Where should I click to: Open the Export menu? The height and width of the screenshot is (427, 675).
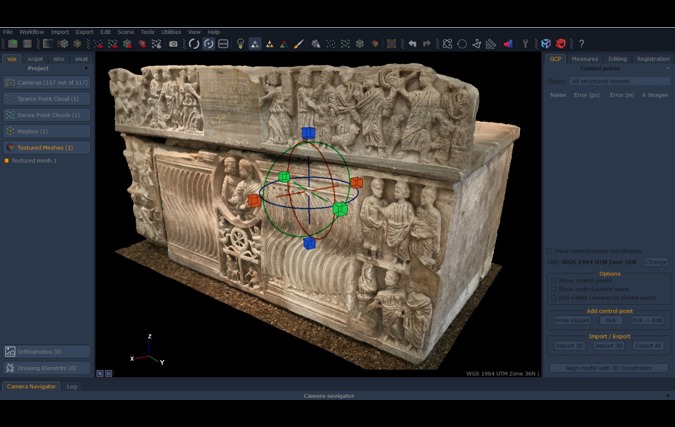click(x=84, y=32)
